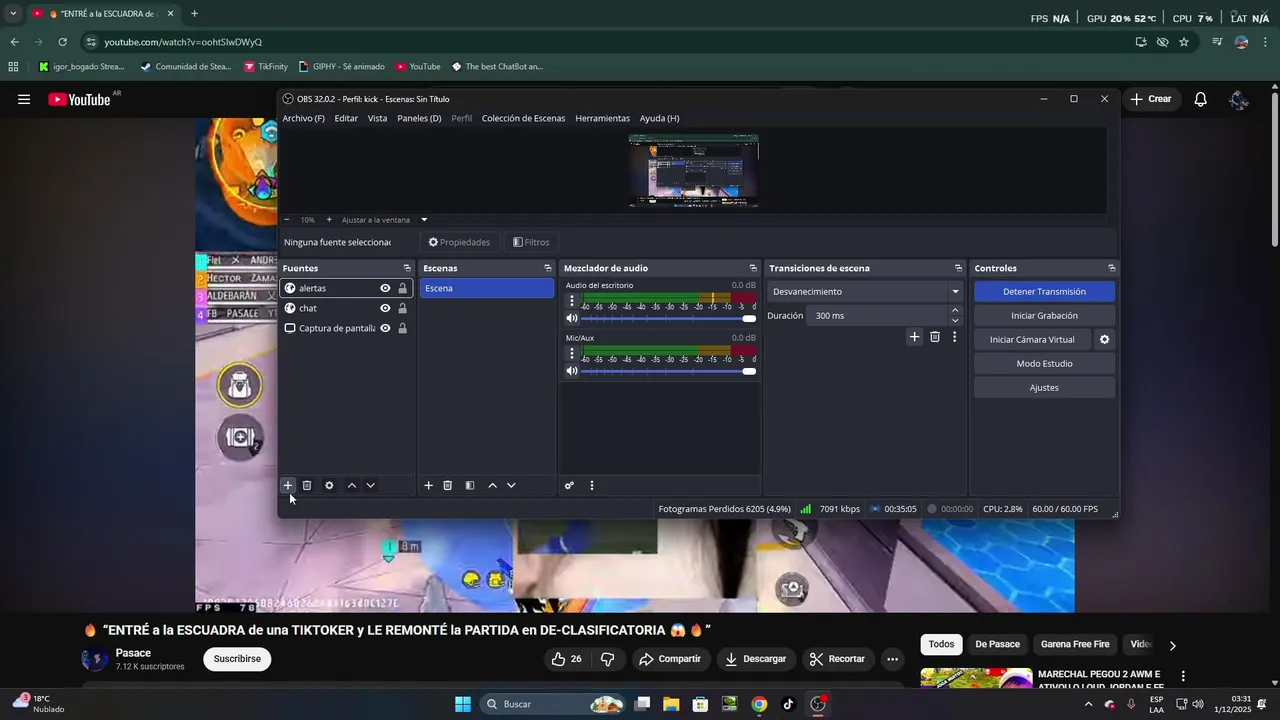Open Editar menu in OBS

point(346,118)
